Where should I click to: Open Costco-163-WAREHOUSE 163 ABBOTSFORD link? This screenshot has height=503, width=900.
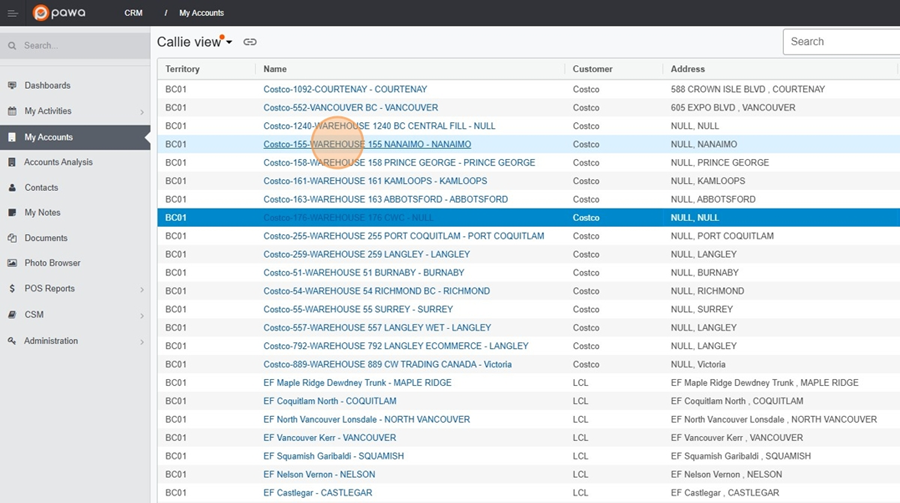[x=386, y=199]
